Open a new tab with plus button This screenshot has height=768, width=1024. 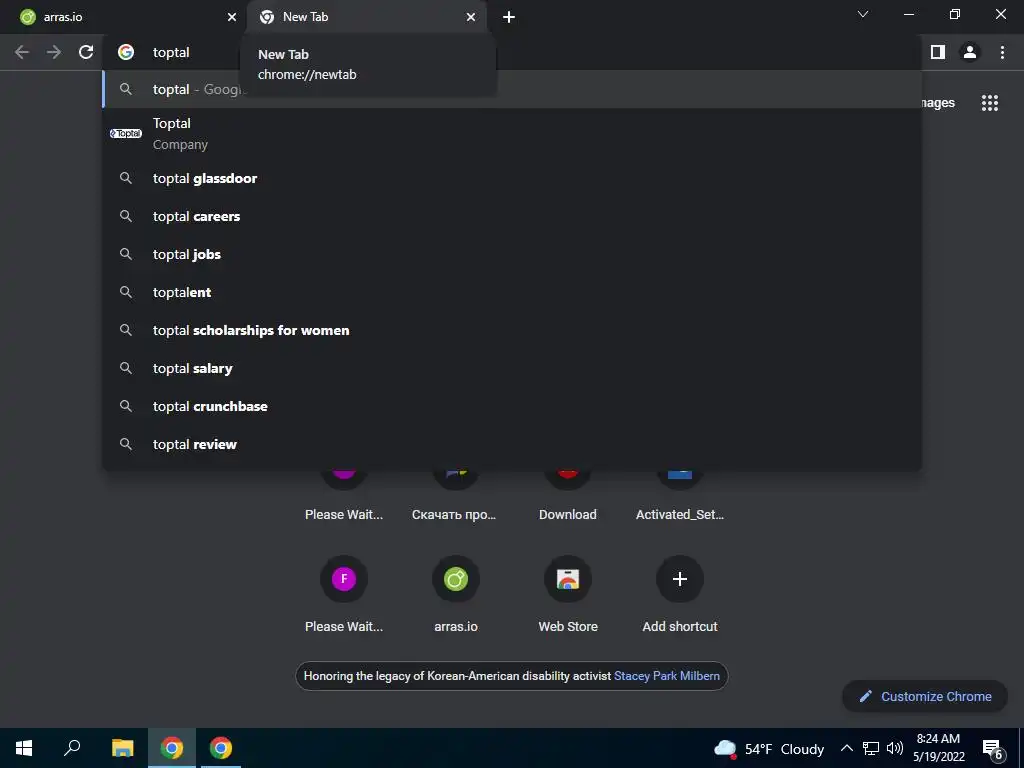[509, 17]
